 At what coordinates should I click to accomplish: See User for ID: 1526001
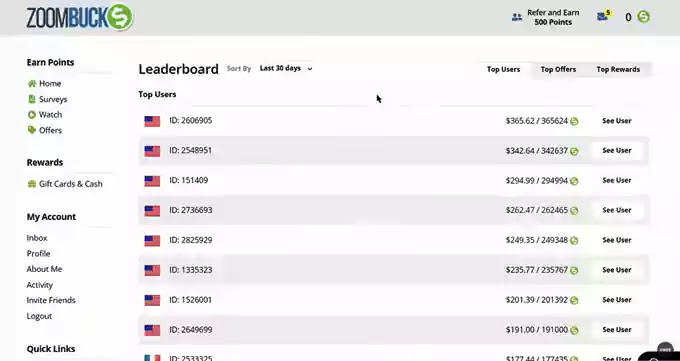617,300
